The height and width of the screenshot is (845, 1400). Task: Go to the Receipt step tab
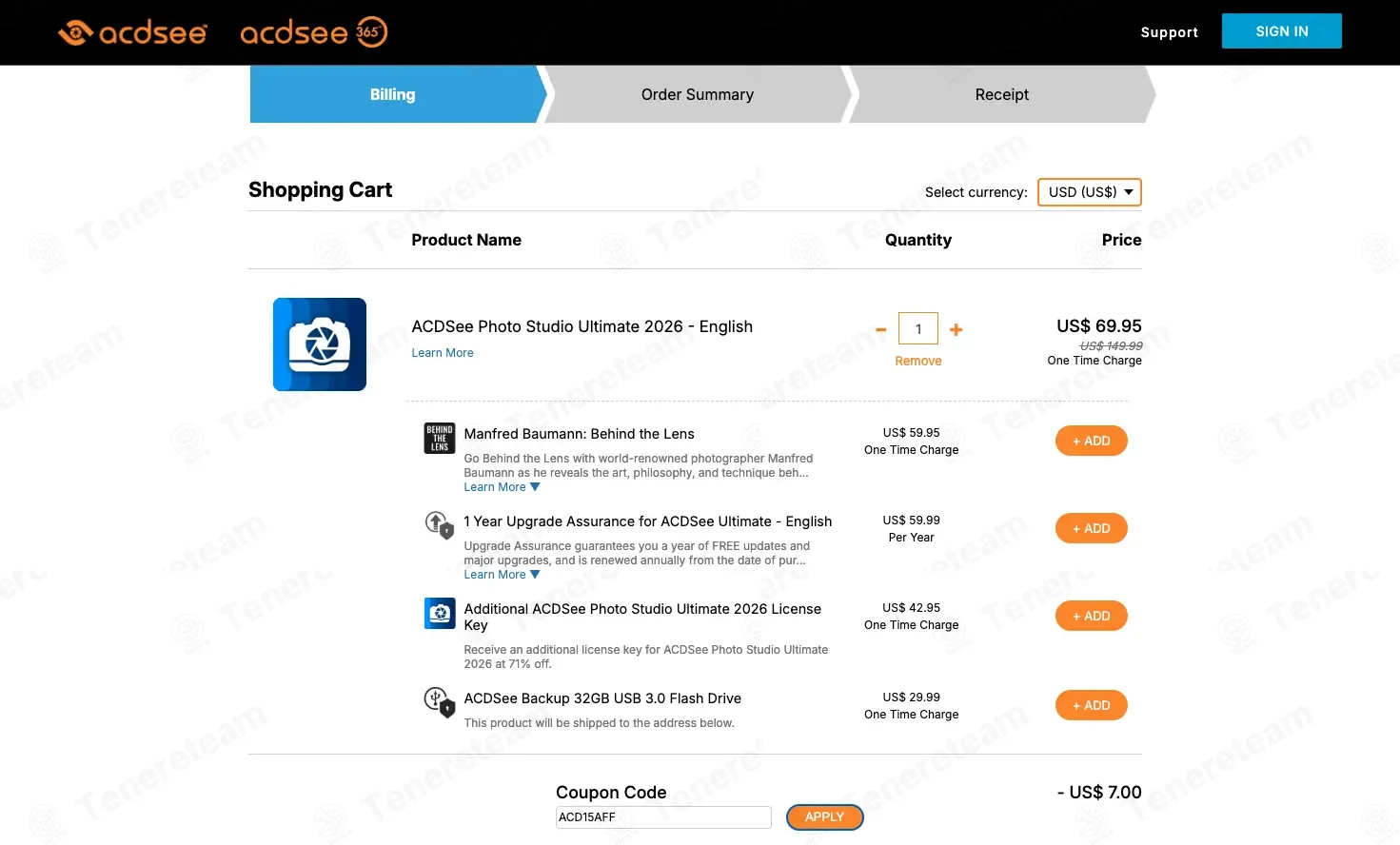[x=1002, y=94]
